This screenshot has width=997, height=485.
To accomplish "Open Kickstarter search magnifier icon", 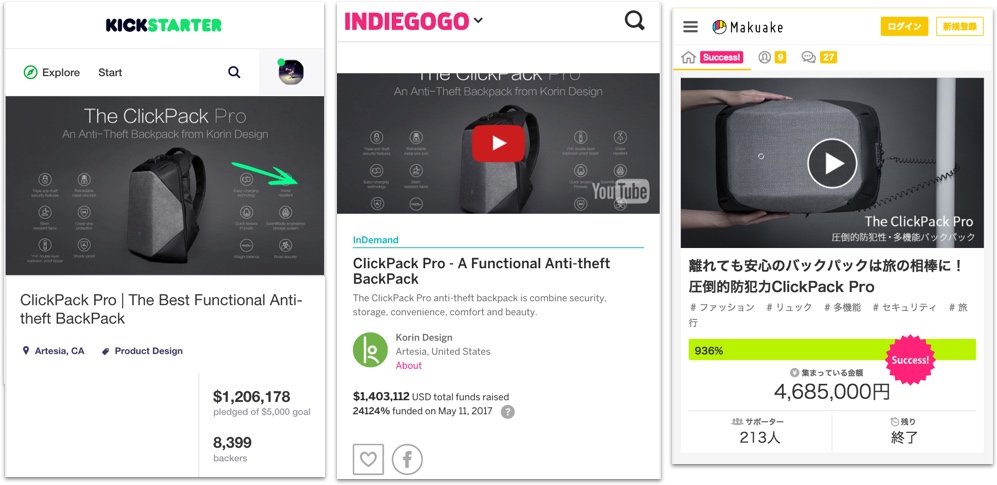I will coord(234,72).
